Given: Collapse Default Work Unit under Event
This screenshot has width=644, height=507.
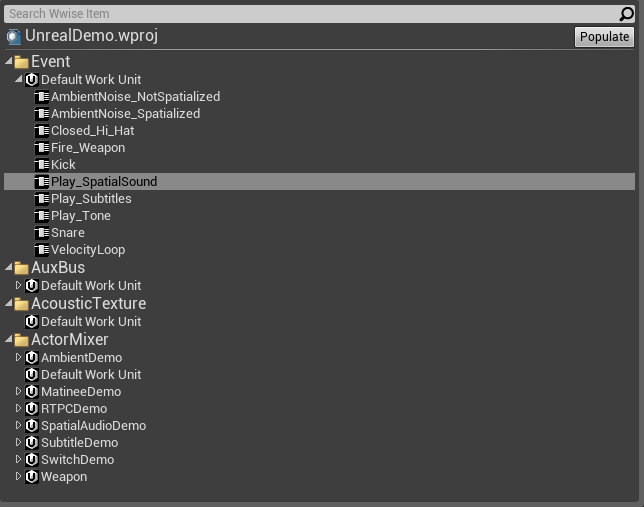Looking at the screenshot, I should (18, 79).
